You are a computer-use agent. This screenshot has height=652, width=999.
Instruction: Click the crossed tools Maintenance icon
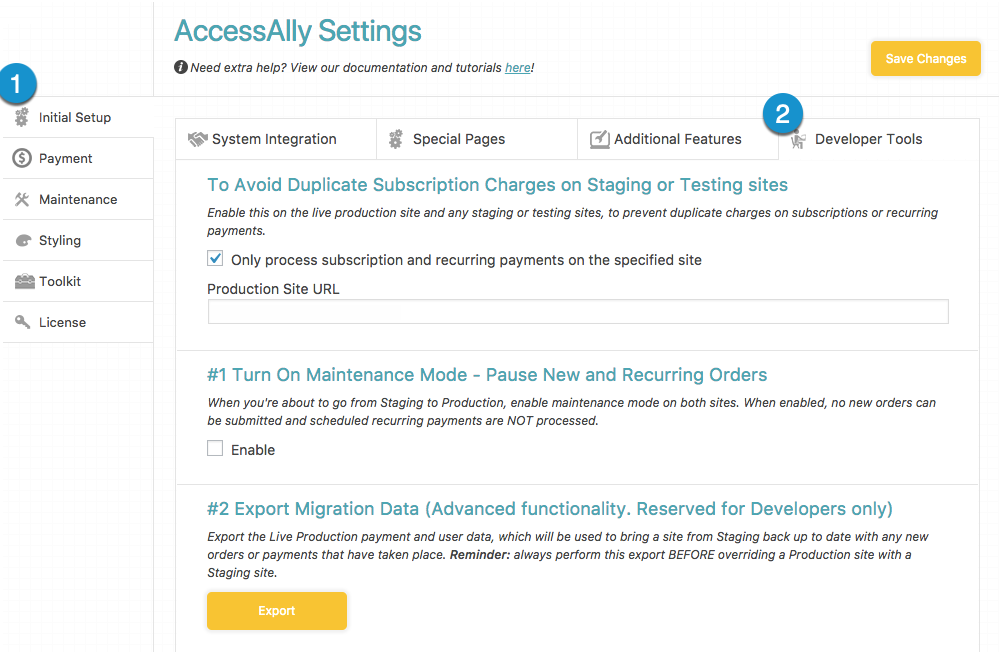22,199
